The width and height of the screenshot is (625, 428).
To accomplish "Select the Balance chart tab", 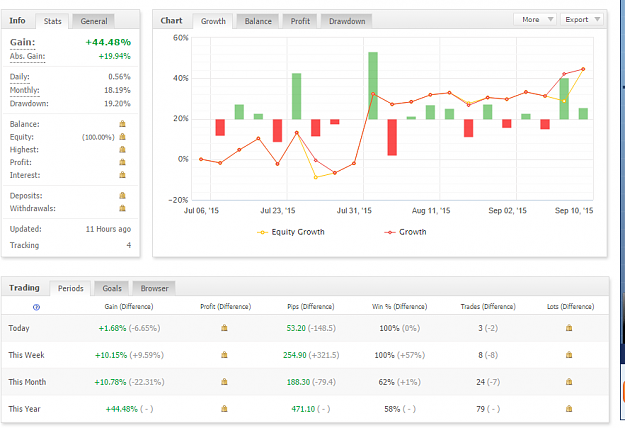I will [x=258, y=21].
